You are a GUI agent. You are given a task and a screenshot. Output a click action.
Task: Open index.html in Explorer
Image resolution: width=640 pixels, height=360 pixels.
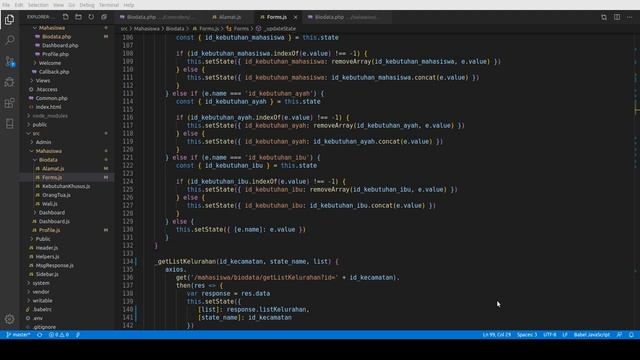(x=48, y=107)
